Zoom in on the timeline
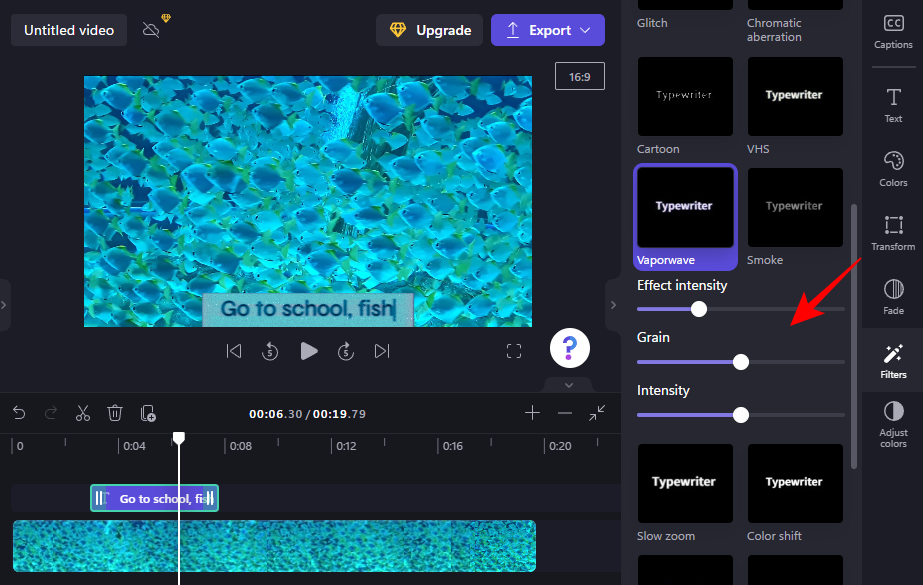This screenshot has width=923, height=585. point(532,413)
